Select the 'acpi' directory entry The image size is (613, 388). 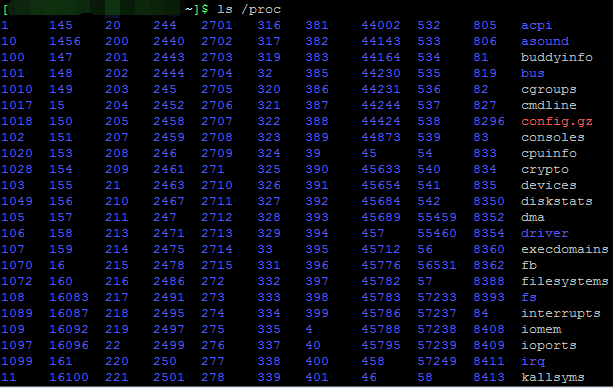pos(536,25)
